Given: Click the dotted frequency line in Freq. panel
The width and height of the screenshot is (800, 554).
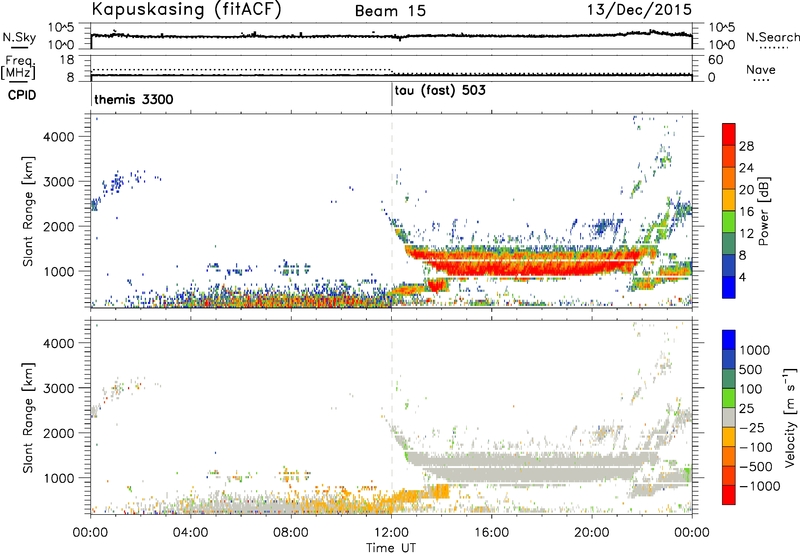Looking at the screenshot, I should pyautogui.click(x=241, y=69).
